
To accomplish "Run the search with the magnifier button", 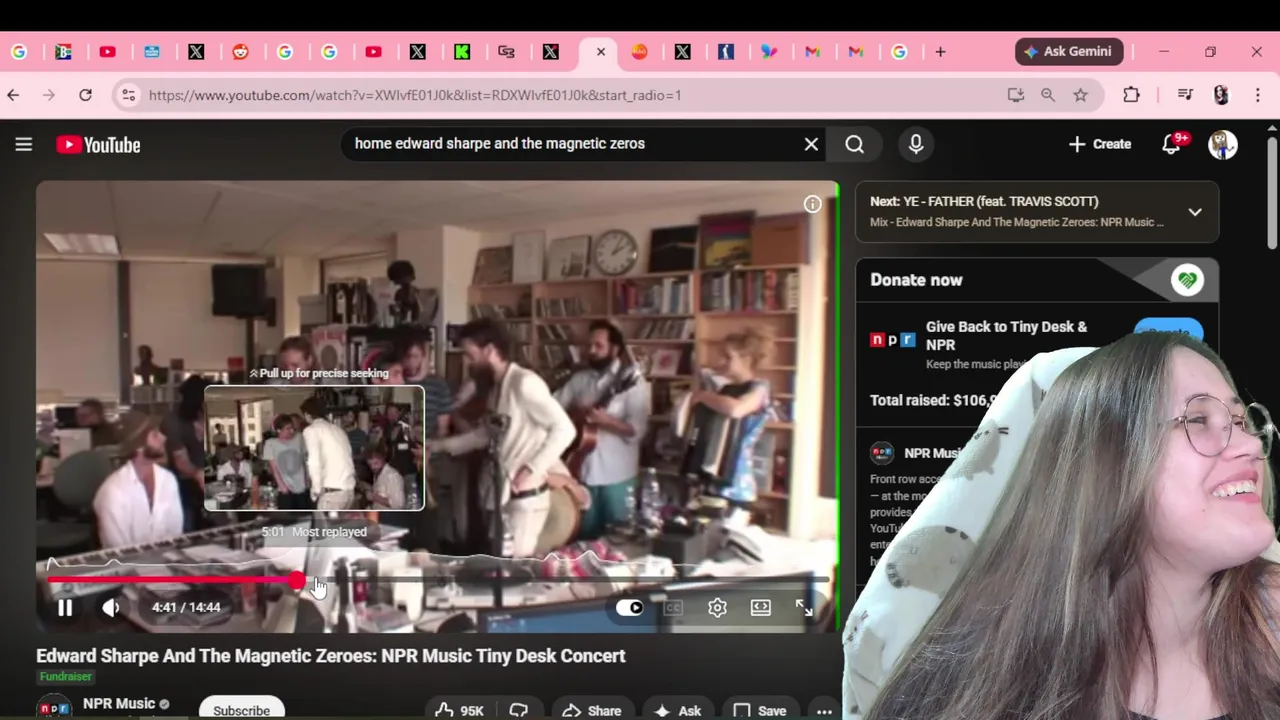I will tap(854, 144).
